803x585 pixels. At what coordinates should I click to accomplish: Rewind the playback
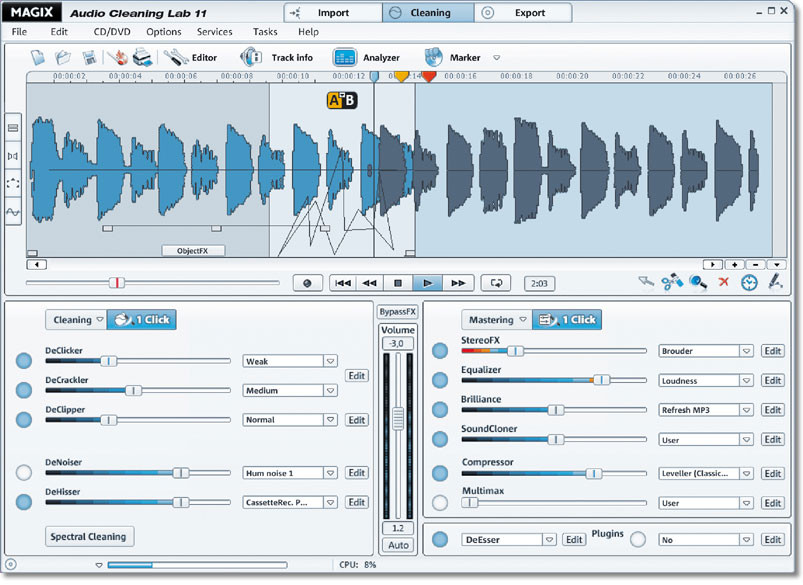(370, 283)
